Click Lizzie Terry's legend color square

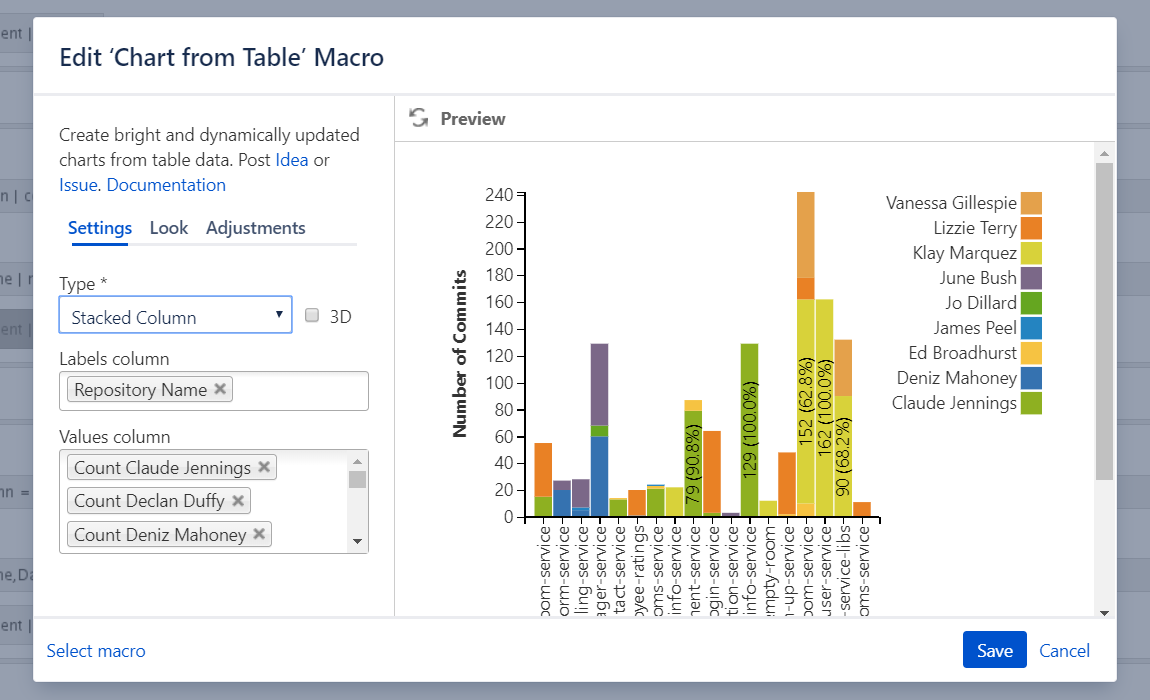(1033, 227)
